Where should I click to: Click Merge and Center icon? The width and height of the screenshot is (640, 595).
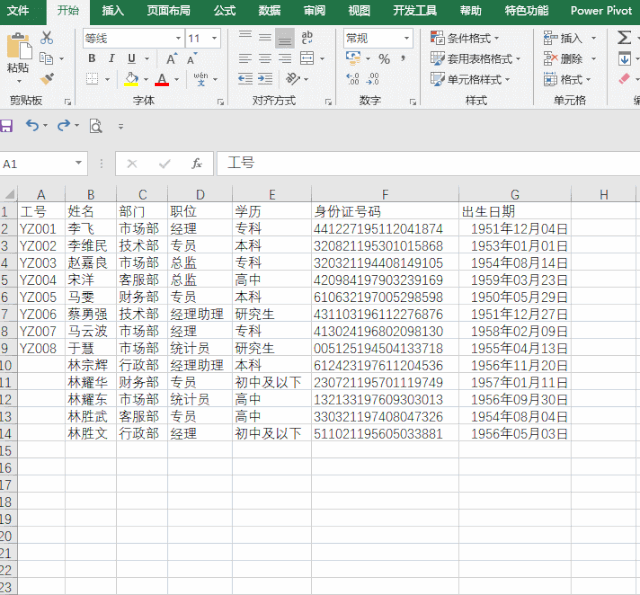(x=307, y=59)
